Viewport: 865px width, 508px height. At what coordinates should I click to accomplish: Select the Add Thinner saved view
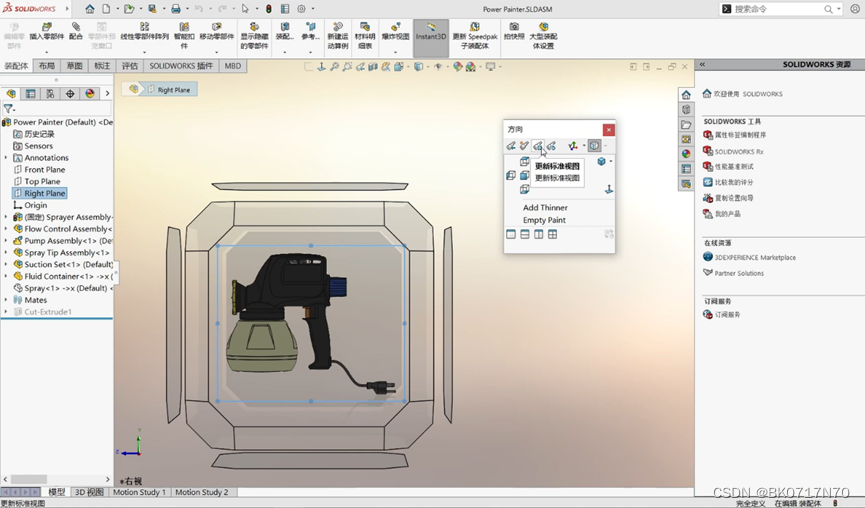tap(545, 207)
